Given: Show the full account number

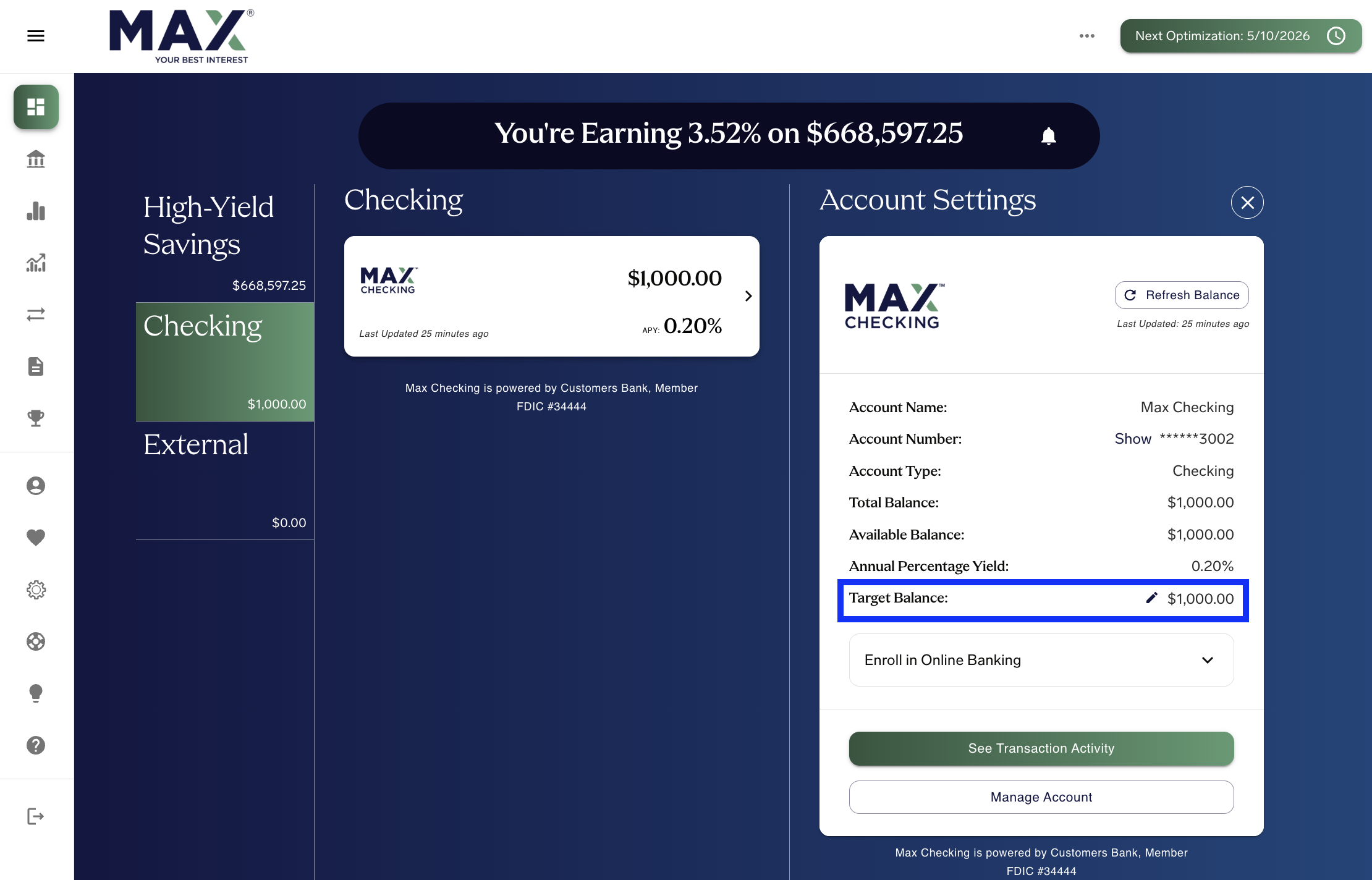Looking at the screenshot, I should (x=1132, y=439).
